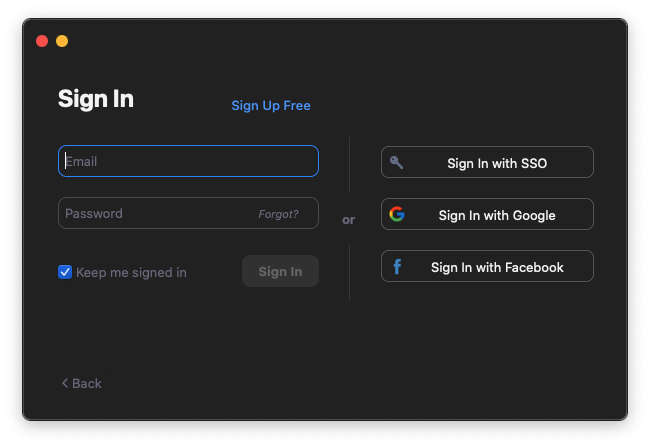Choose Sign In with Google

(487, 214)
